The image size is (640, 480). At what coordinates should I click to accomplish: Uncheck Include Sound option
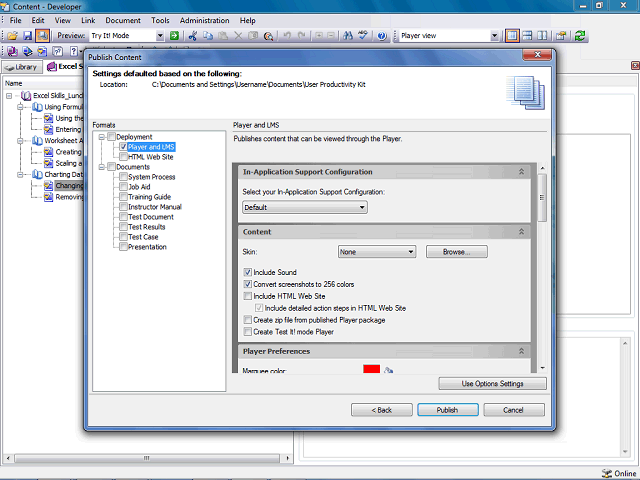click(x=247, y=272)
